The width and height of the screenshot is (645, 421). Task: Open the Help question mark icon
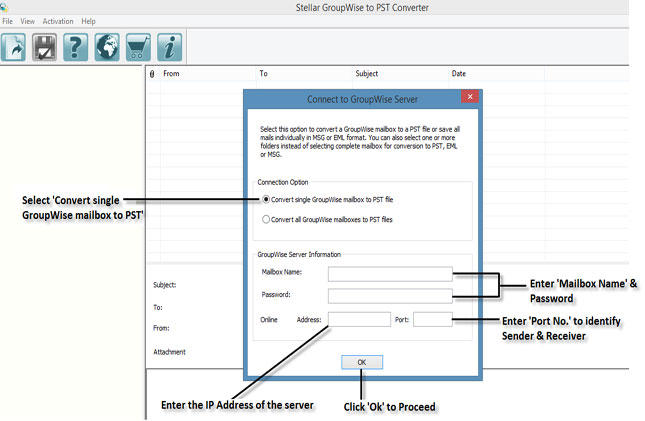[76, 47]
